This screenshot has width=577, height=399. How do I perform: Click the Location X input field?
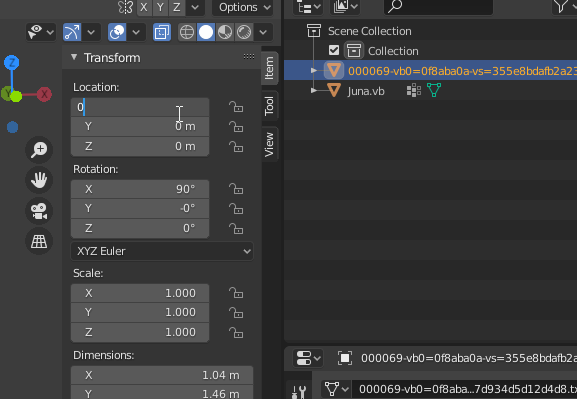pyautogui.click(x=140, y=107)
